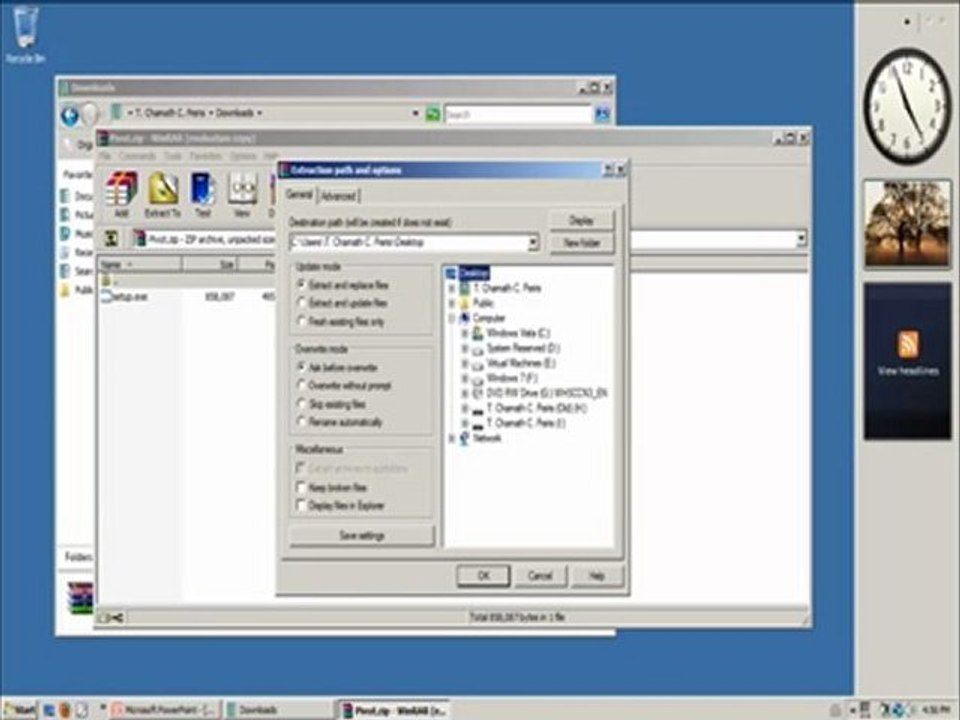Open the Tools menu in WinRAR
The image size is (960, 720).
point(173,156)
